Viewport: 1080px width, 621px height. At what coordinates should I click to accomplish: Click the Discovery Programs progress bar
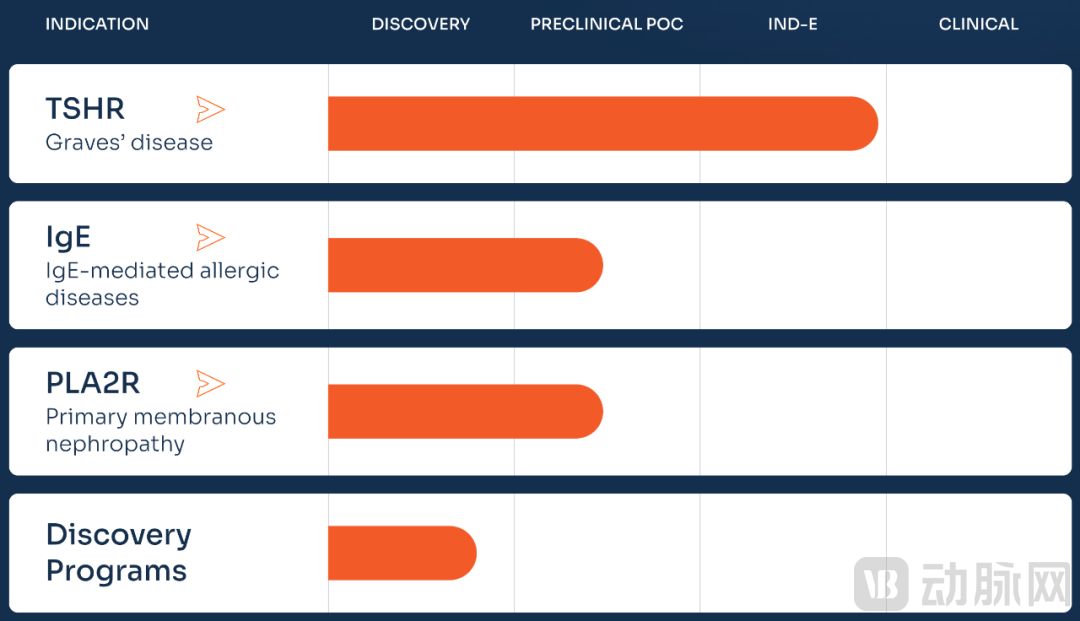[402, 553]
